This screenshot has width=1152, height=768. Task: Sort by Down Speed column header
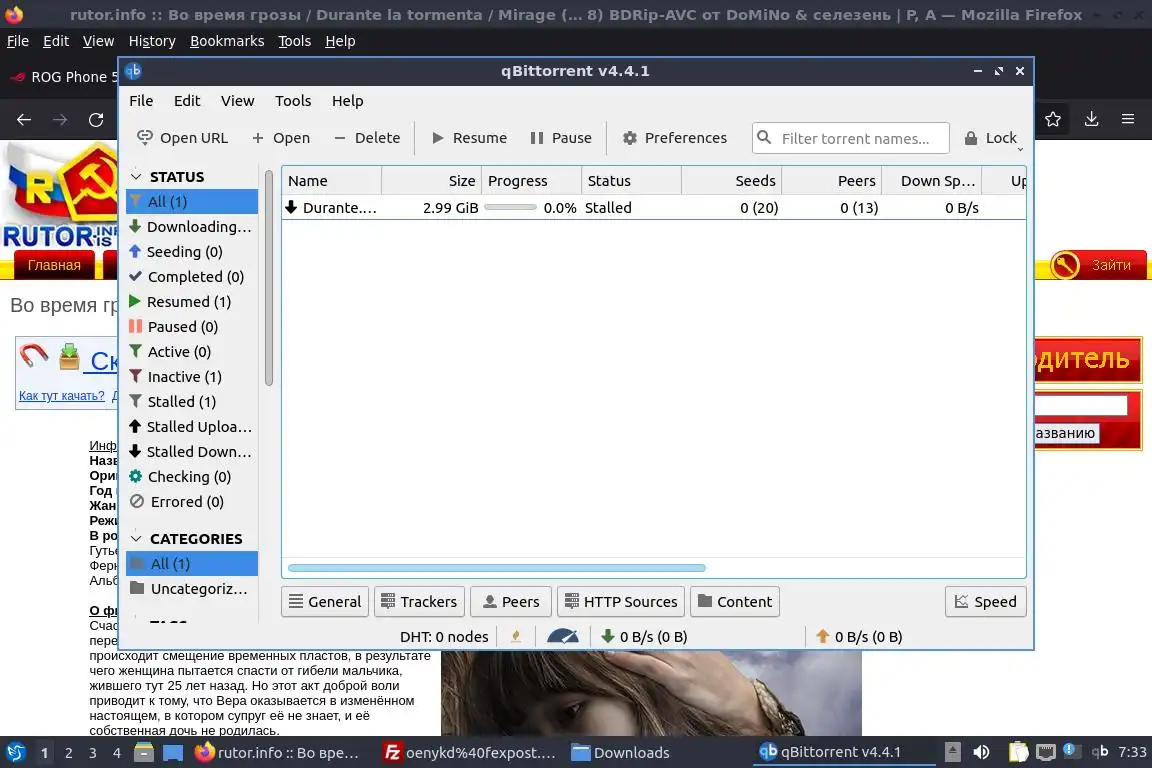(x=931, y=181)
